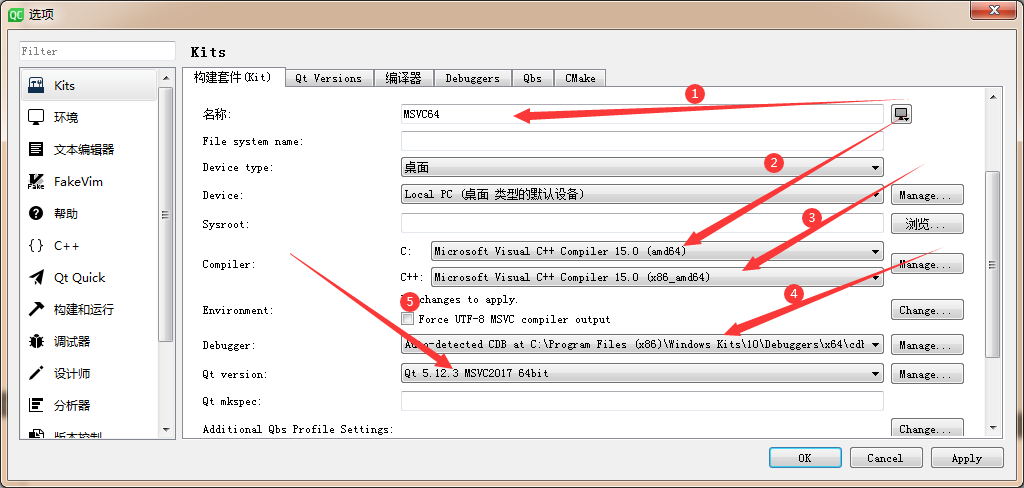Click Change button next to Environment
Viewport: 1024px width, 488px height.
coord(927,310)
